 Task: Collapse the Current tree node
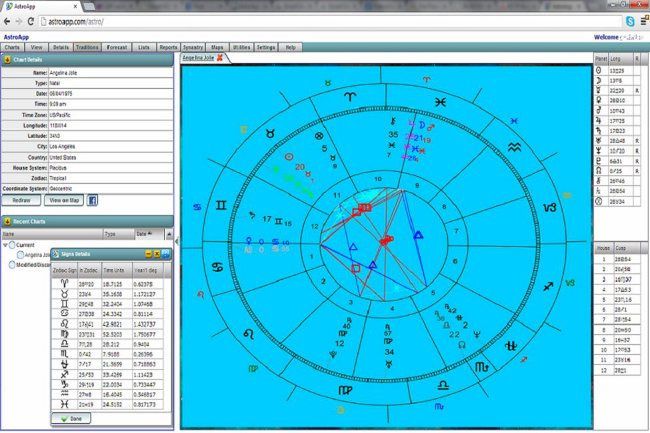[x=6, y=244]
